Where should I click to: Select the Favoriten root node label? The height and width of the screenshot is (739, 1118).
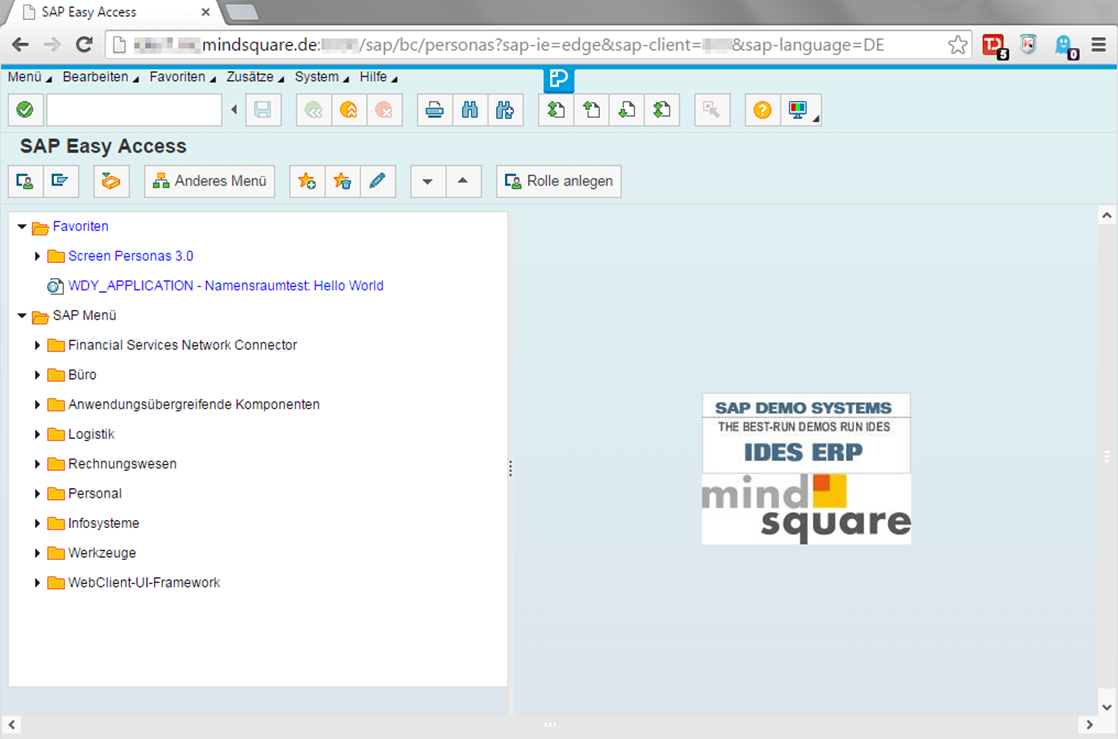click(81, 226)
